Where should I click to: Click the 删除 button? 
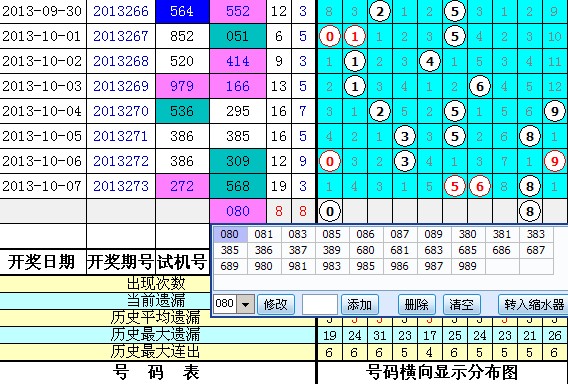click(416, 304)
